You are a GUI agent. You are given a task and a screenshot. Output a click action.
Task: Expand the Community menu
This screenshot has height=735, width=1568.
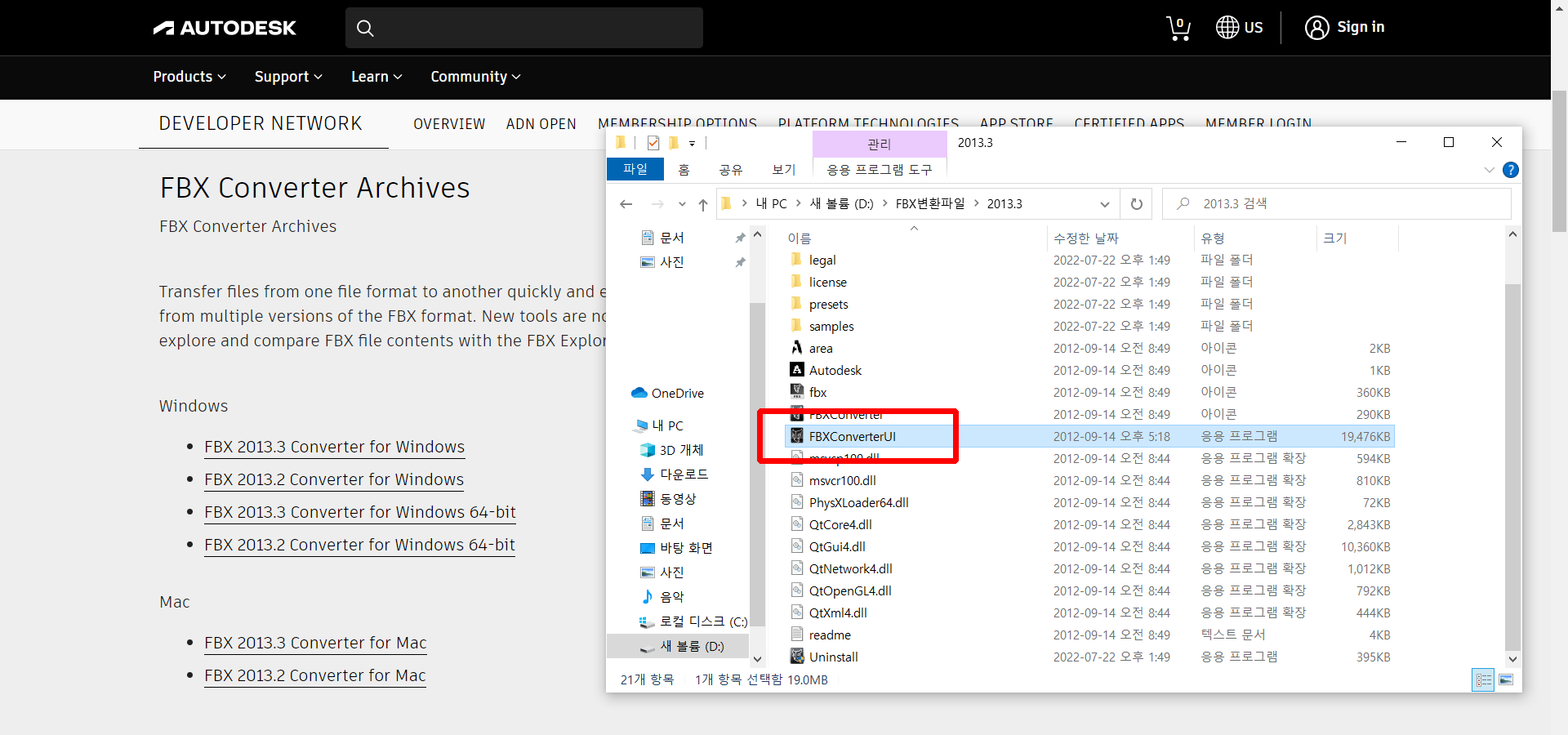pyautogui.click(x=475, y=76)
